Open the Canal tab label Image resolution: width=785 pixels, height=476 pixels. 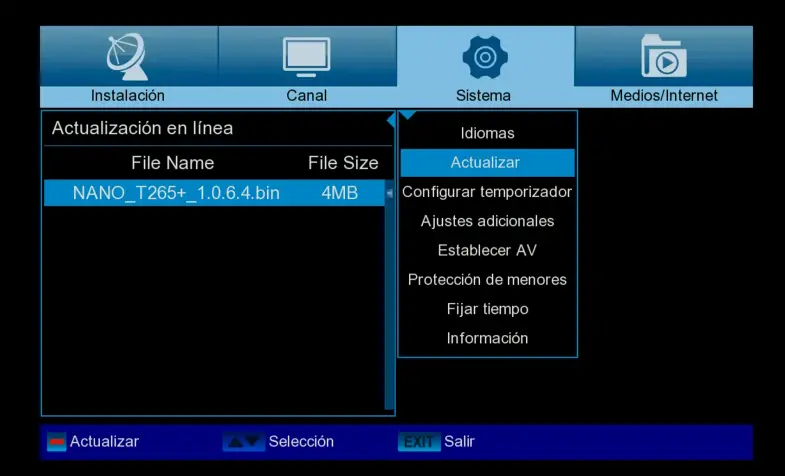[x=306, y=96]
